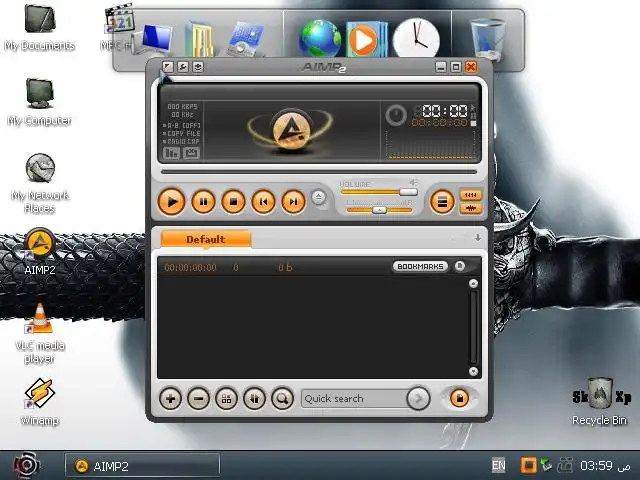Minimize the AIMP2 window
The width and height of the screenshot is (640, 480).
coord(441,67)
